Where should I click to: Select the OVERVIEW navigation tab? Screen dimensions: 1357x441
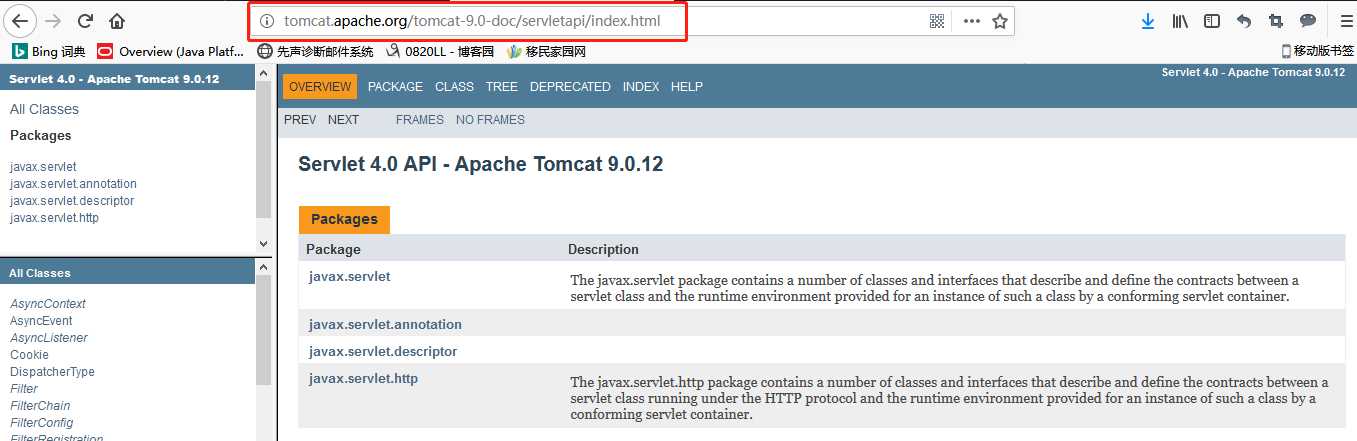[x=320, y=87]
